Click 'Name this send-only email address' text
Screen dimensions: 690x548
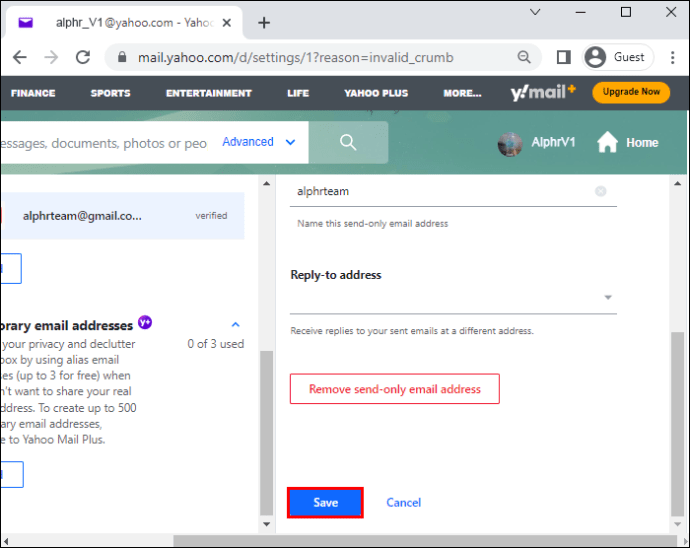(x=372, y=224)
